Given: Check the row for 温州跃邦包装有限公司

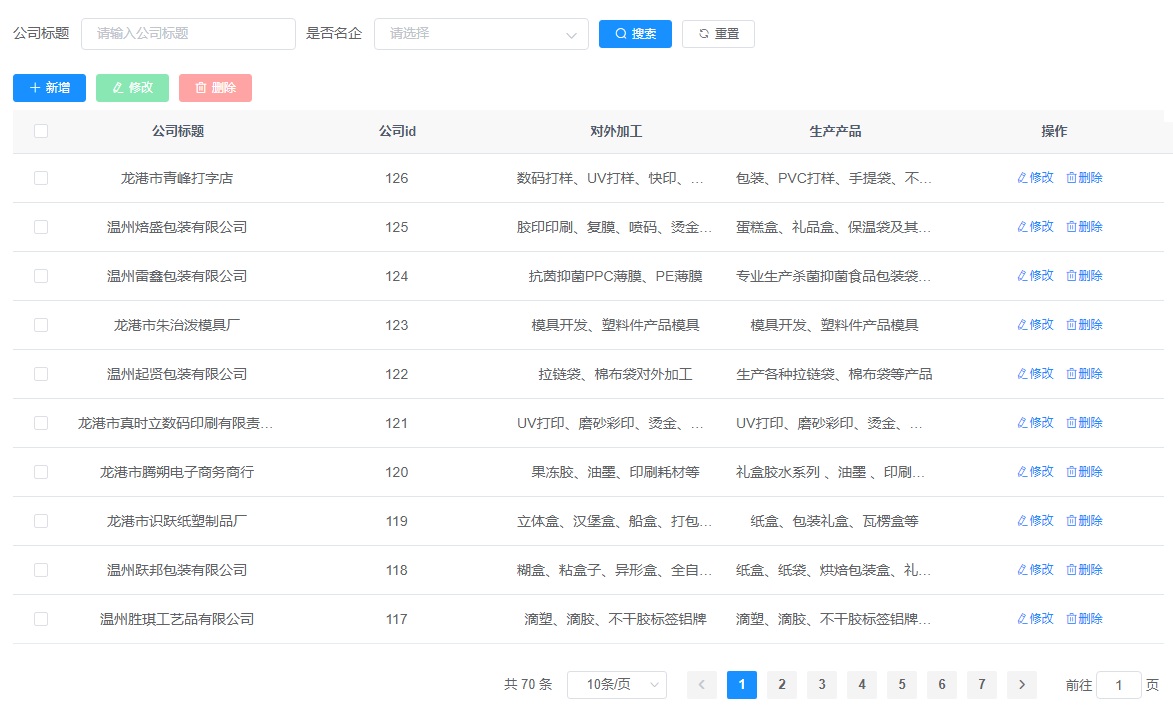Looking at the screenshot, I should coord(41,570).
